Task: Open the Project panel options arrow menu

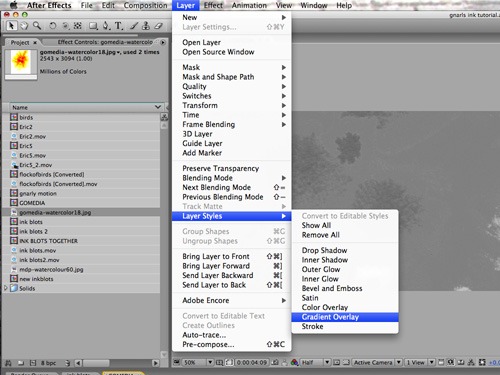Action: click(163, 42)
